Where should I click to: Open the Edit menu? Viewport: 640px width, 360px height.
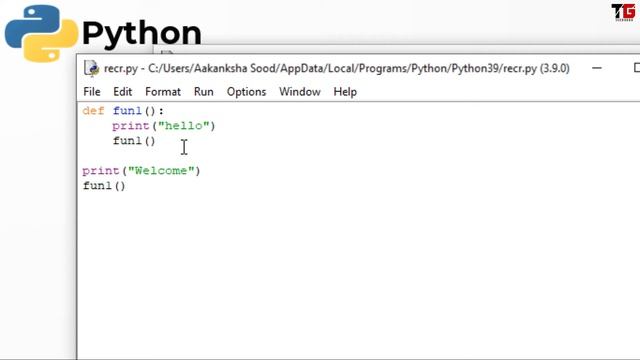[122, 92]
